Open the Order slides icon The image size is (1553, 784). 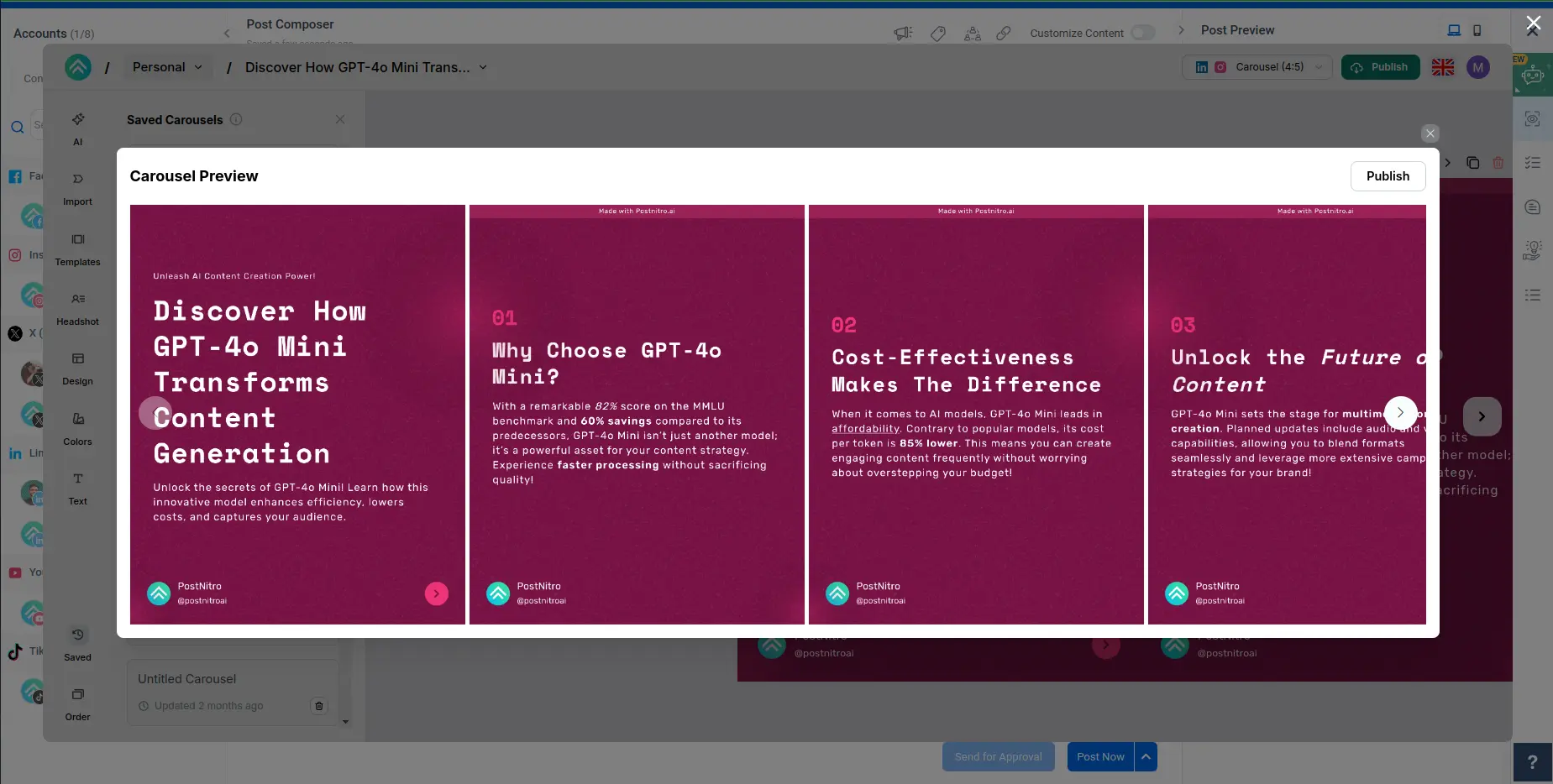(x=77, y=703)
